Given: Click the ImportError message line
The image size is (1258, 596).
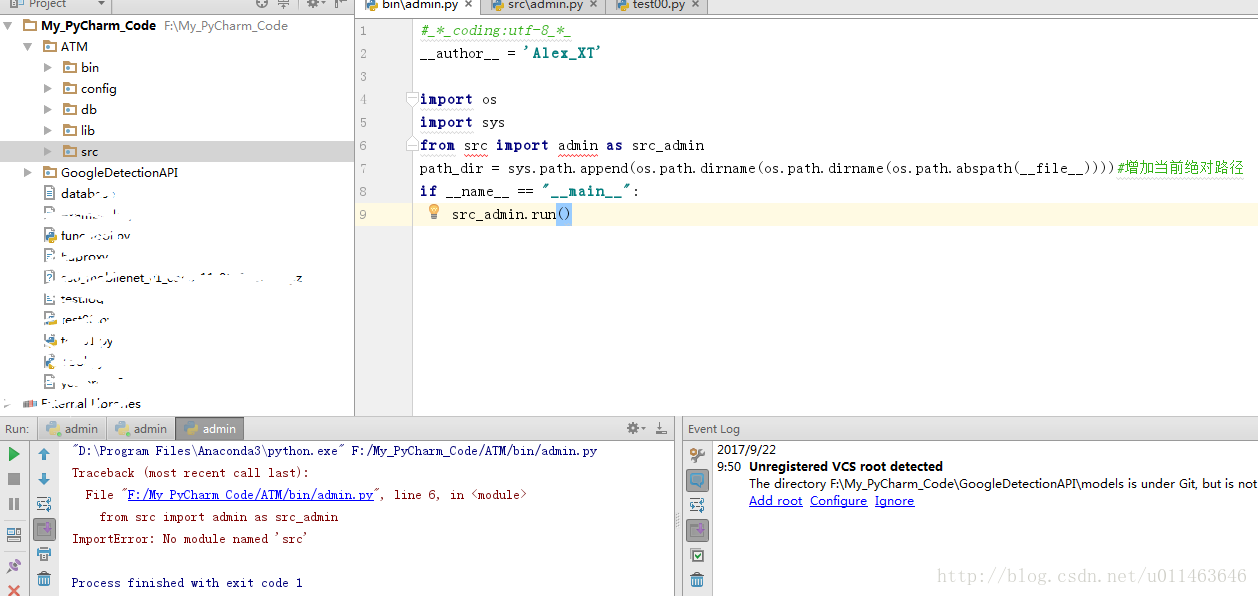Looking at the screenshot, I should (189, 538).
